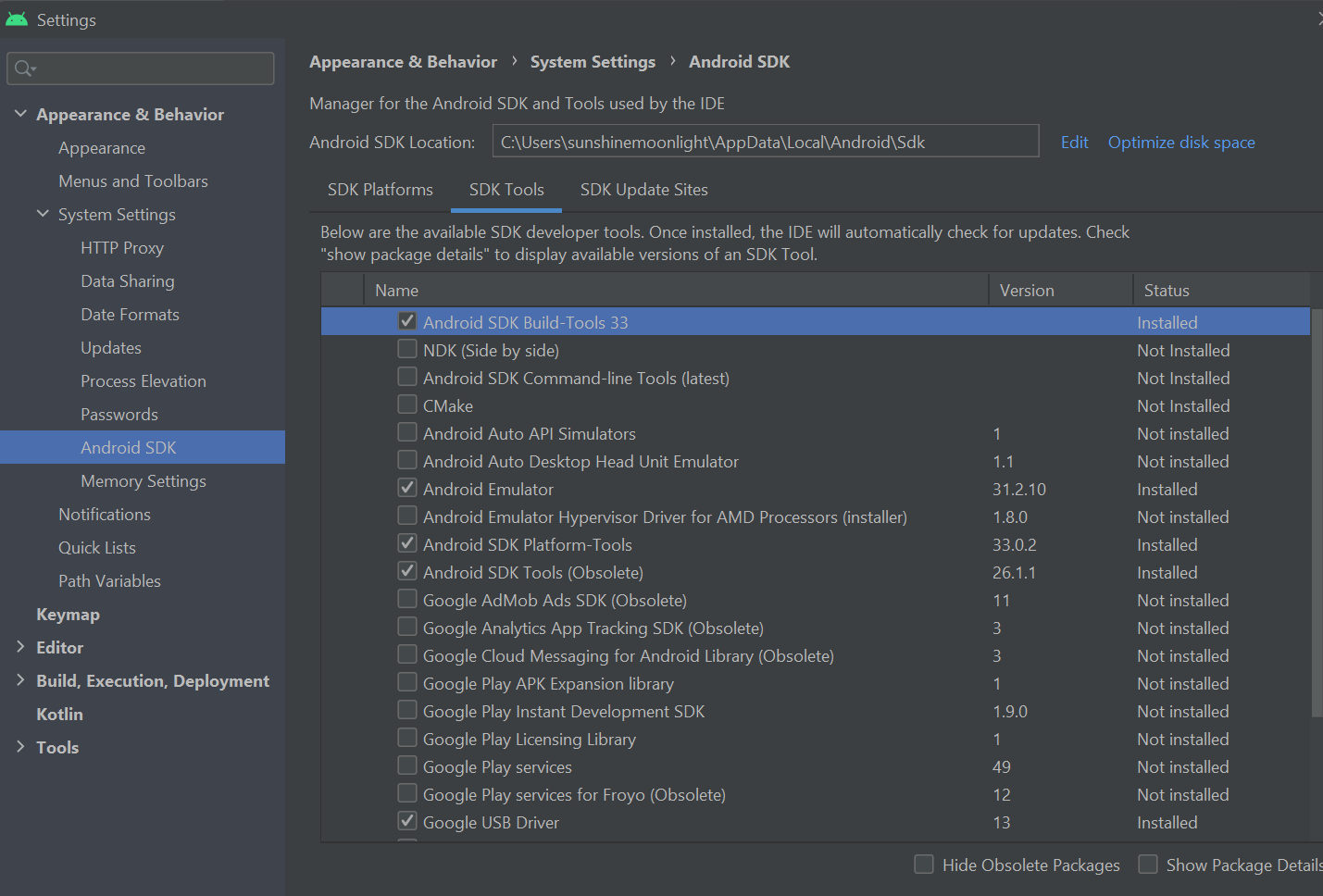
Task: Click the Edit link for SDK location
Action: pos(1074,143)
